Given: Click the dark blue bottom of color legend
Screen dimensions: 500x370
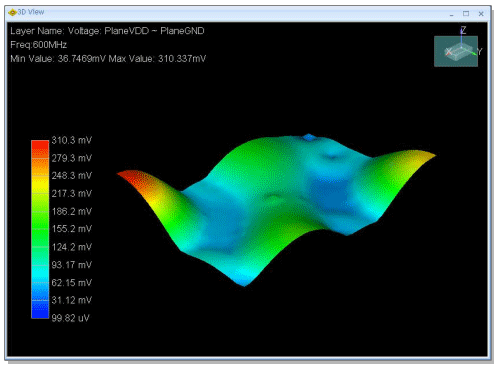Looking at the screenshot, I should pyautogui.click(x=40, y=310).
